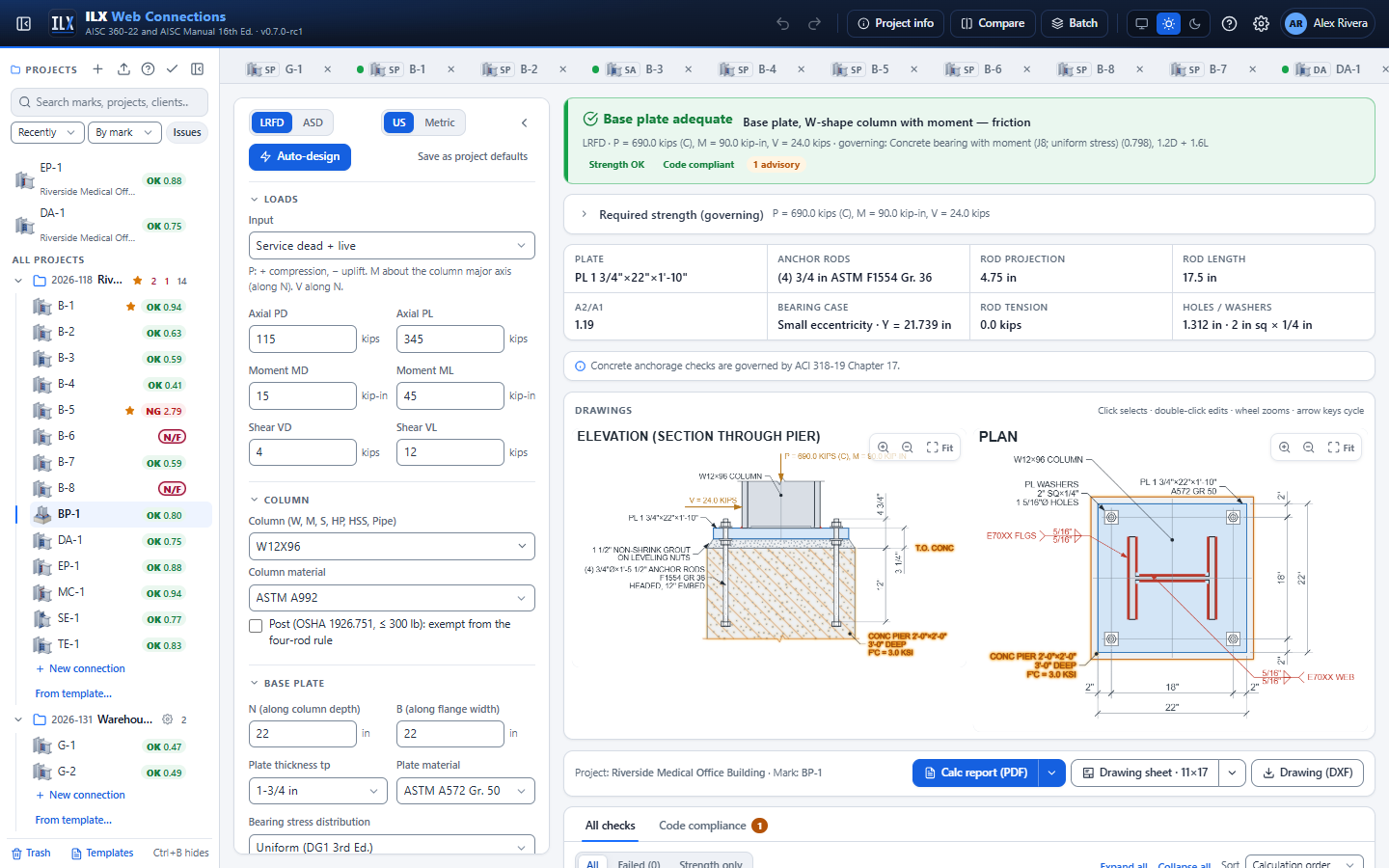Open Trash in the sidebar footer
The image size is (1389, 868).
[x=31, y=853]
